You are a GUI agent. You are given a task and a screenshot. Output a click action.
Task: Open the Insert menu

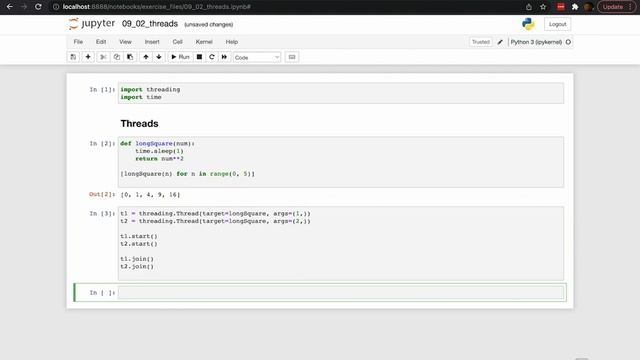152,42
